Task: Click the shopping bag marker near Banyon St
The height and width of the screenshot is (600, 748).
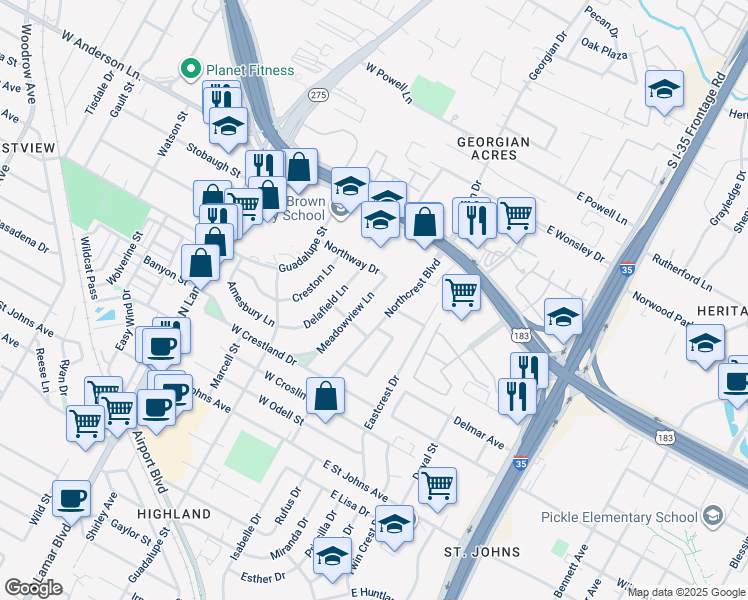Action: pos(201,263)
